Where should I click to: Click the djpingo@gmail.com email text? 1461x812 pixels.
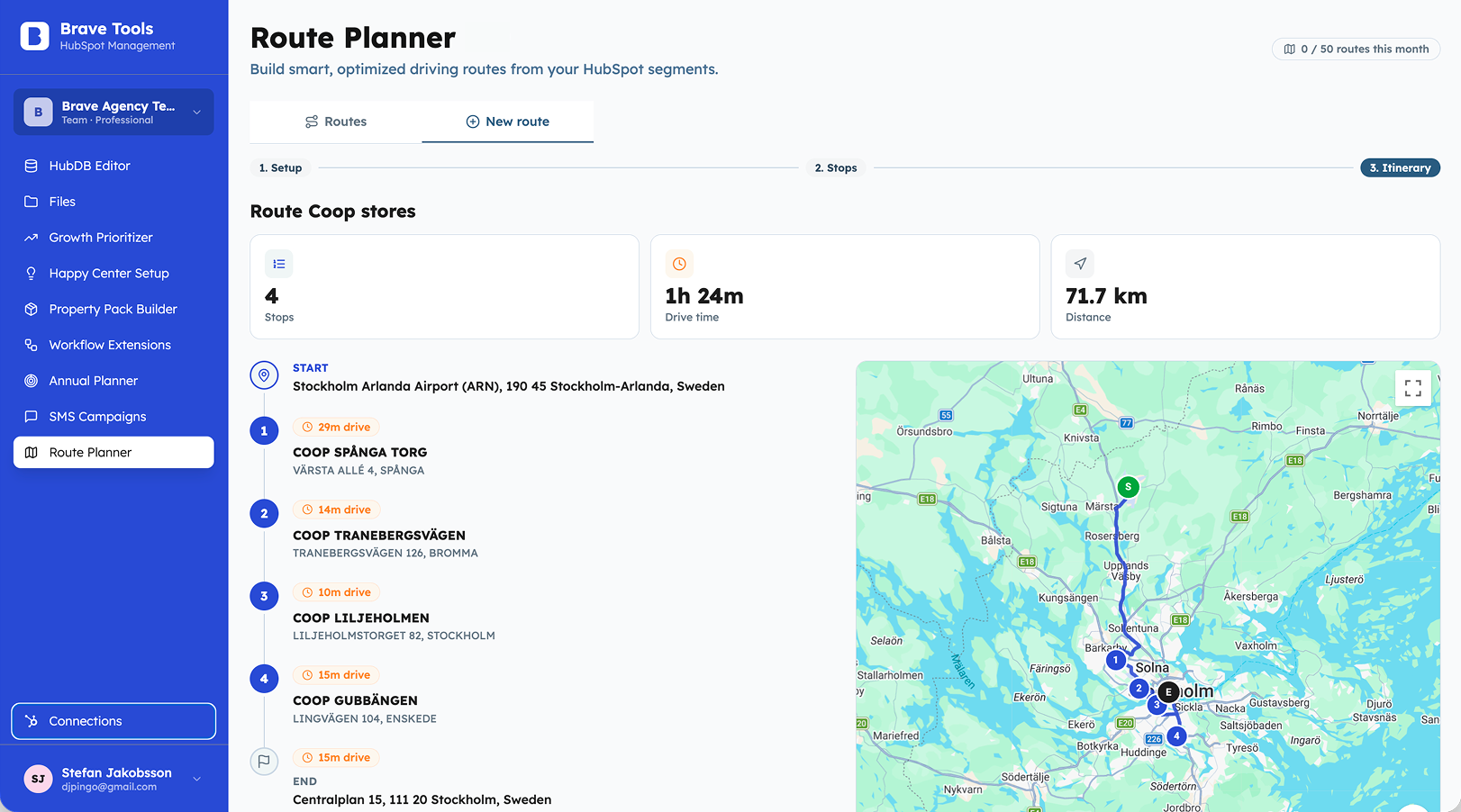pos(109,787)
